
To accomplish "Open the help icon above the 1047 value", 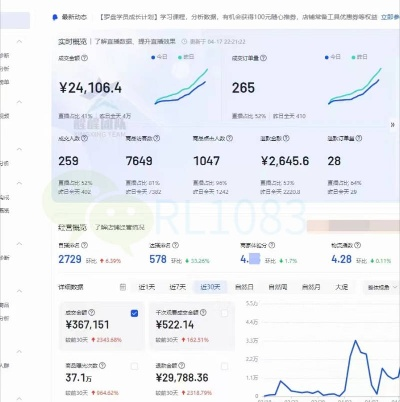I will pos(229,138).
